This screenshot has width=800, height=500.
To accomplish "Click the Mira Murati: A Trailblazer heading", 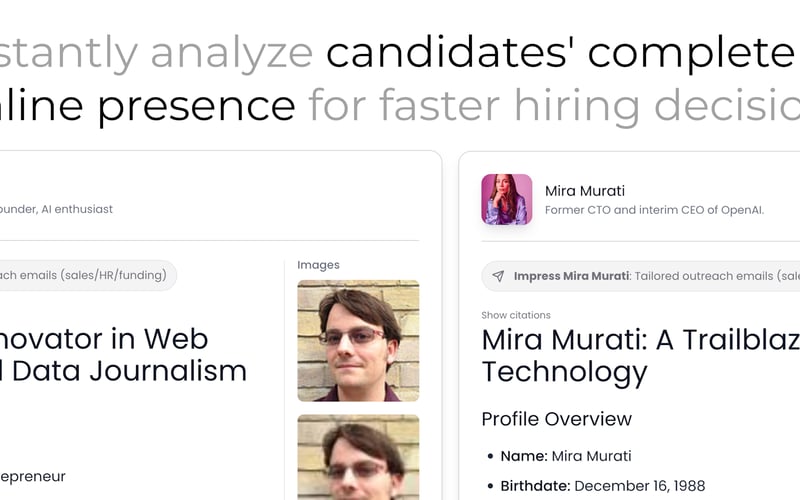I will point(641,356).
